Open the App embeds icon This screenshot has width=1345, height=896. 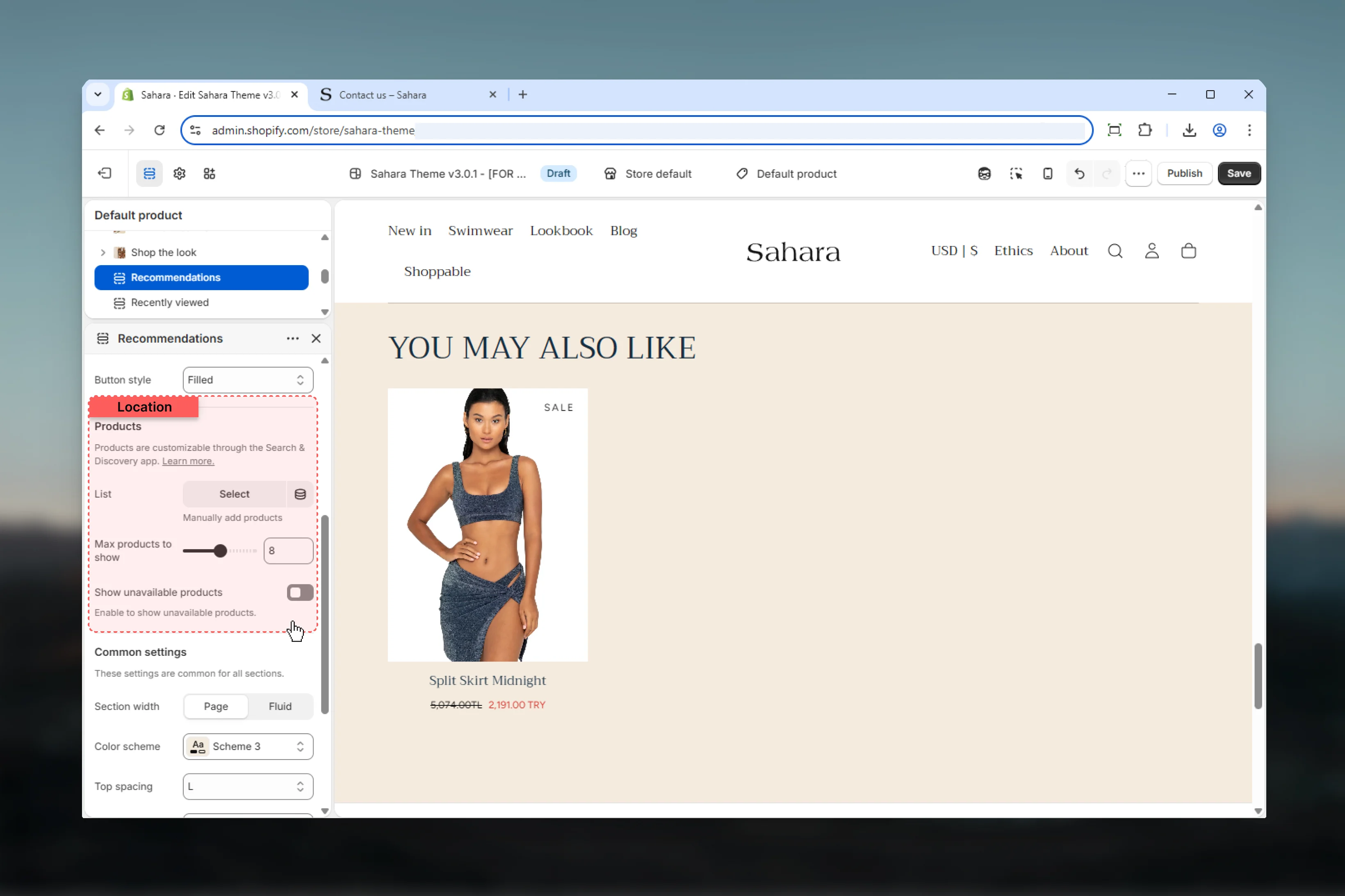[x=209, y=173]
